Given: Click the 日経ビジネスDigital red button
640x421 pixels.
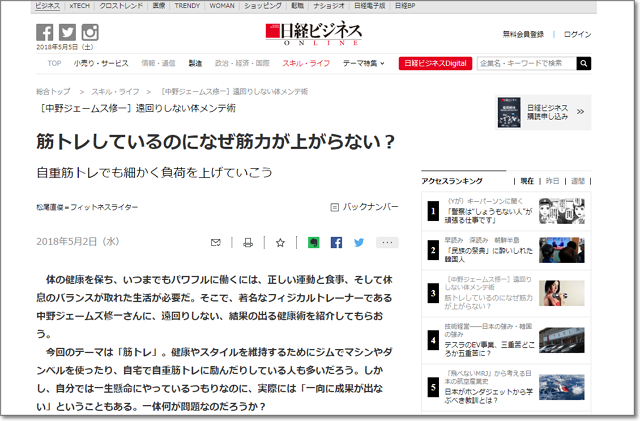Looking at the screenshot, I should click(433, 63).
